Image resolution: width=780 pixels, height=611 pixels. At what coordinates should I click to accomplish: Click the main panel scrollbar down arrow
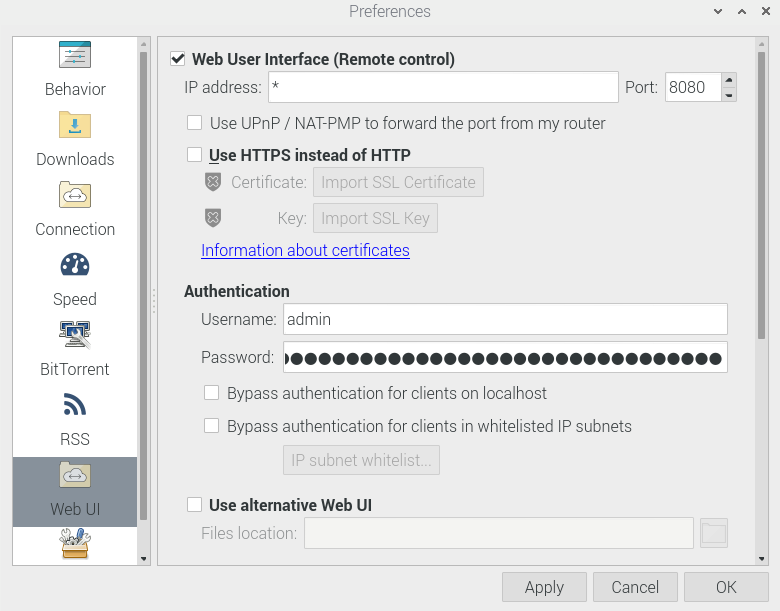(x=761, y=559)
